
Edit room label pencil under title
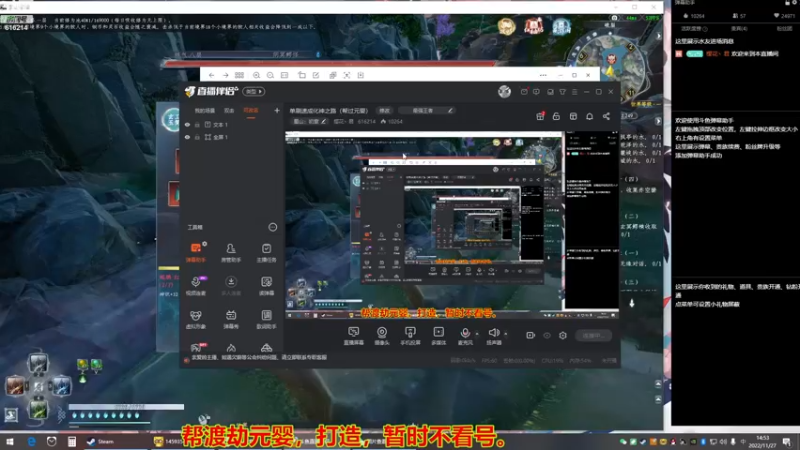coord(323,121)
